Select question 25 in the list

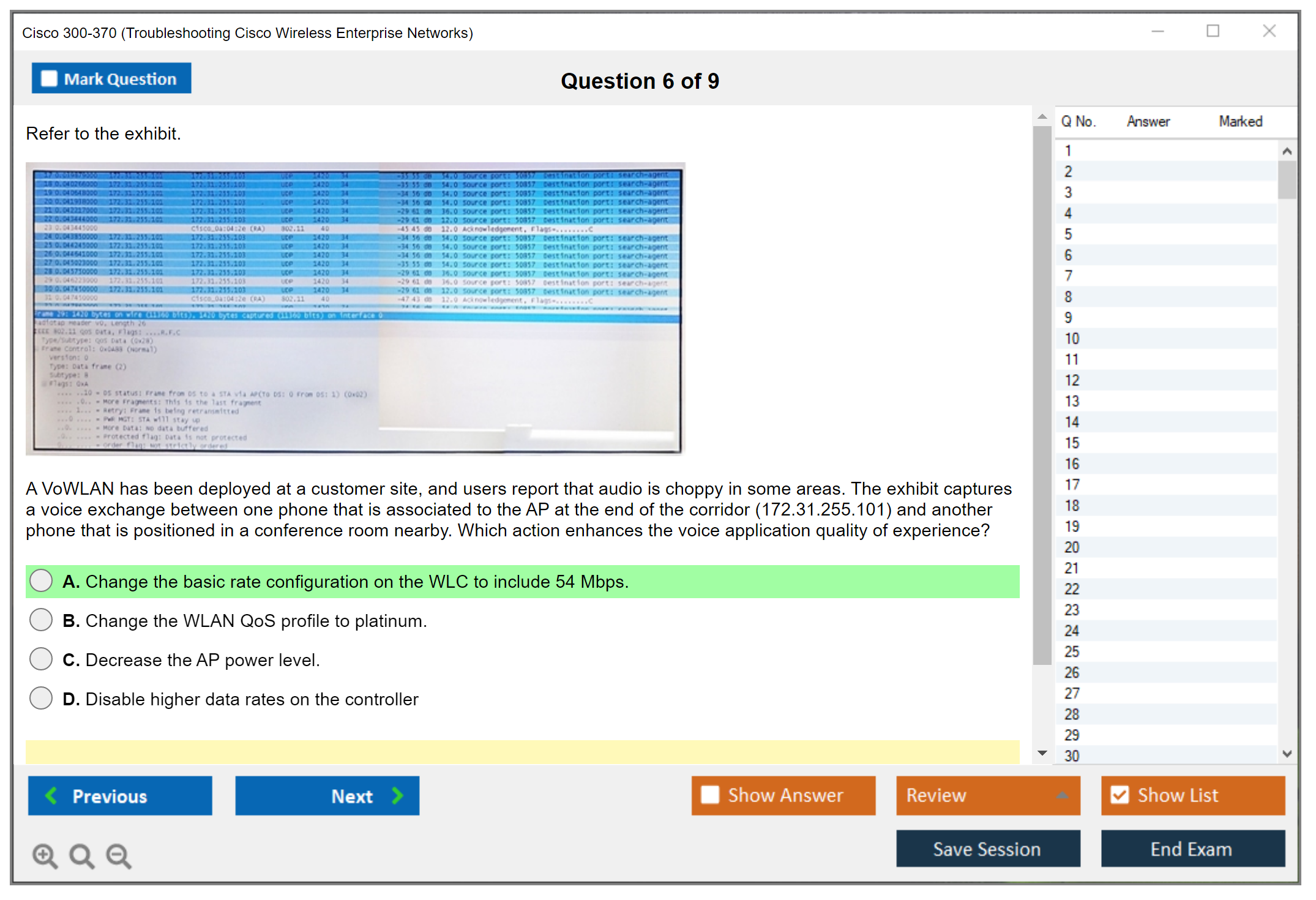(x=1072, y=651)
